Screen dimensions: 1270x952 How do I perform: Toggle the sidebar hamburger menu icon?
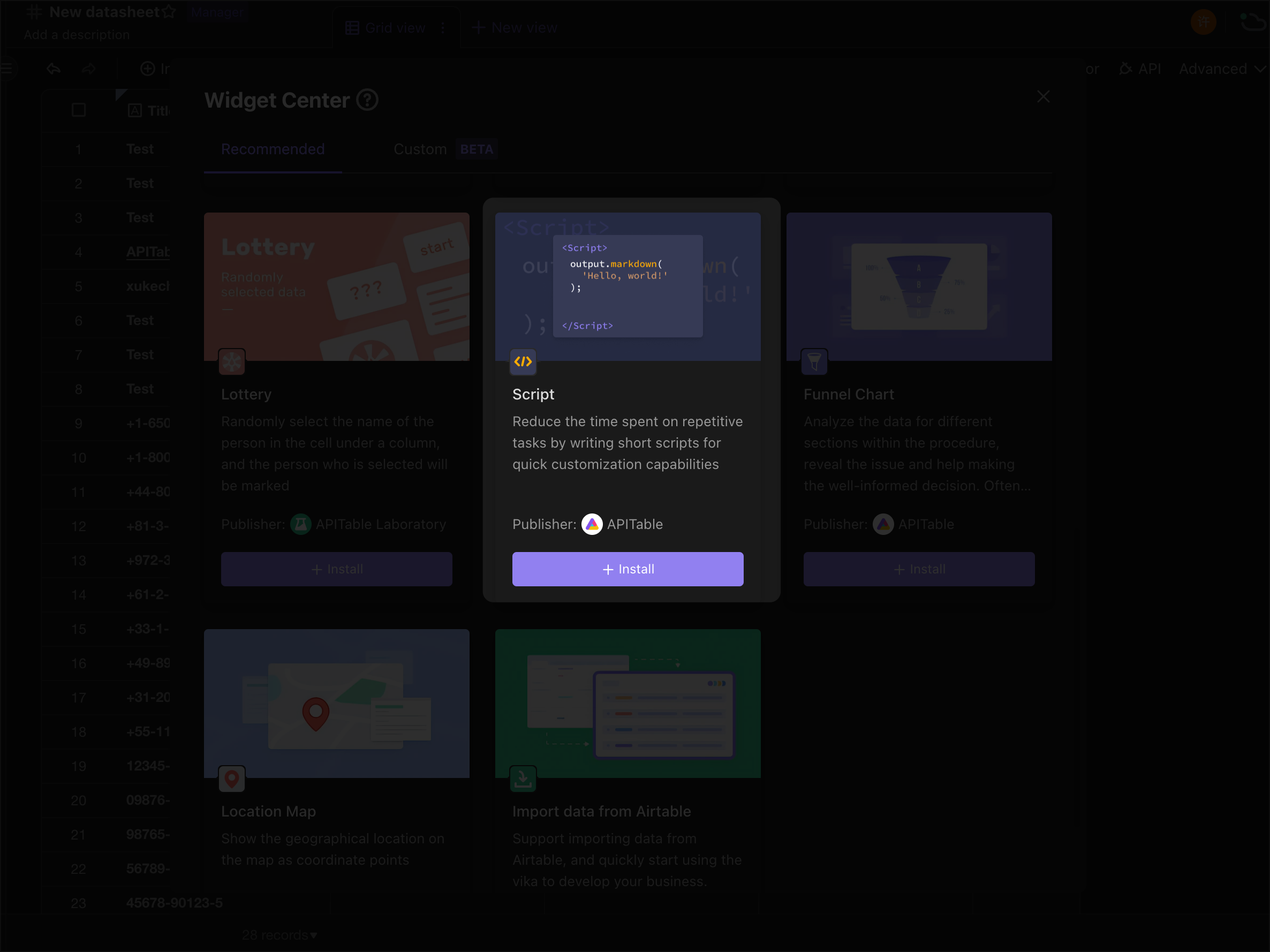[6, 69]
